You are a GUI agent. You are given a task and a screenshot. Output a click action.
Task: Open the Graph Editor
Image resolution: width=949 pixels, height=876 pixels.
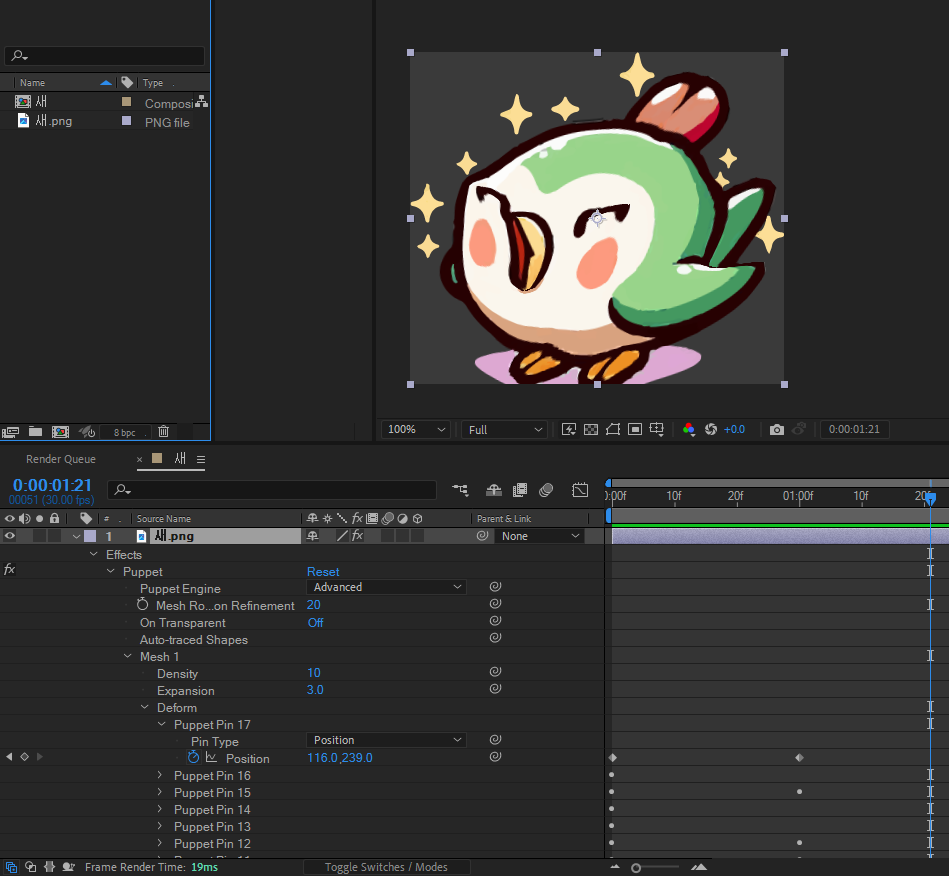click(580, 490)
